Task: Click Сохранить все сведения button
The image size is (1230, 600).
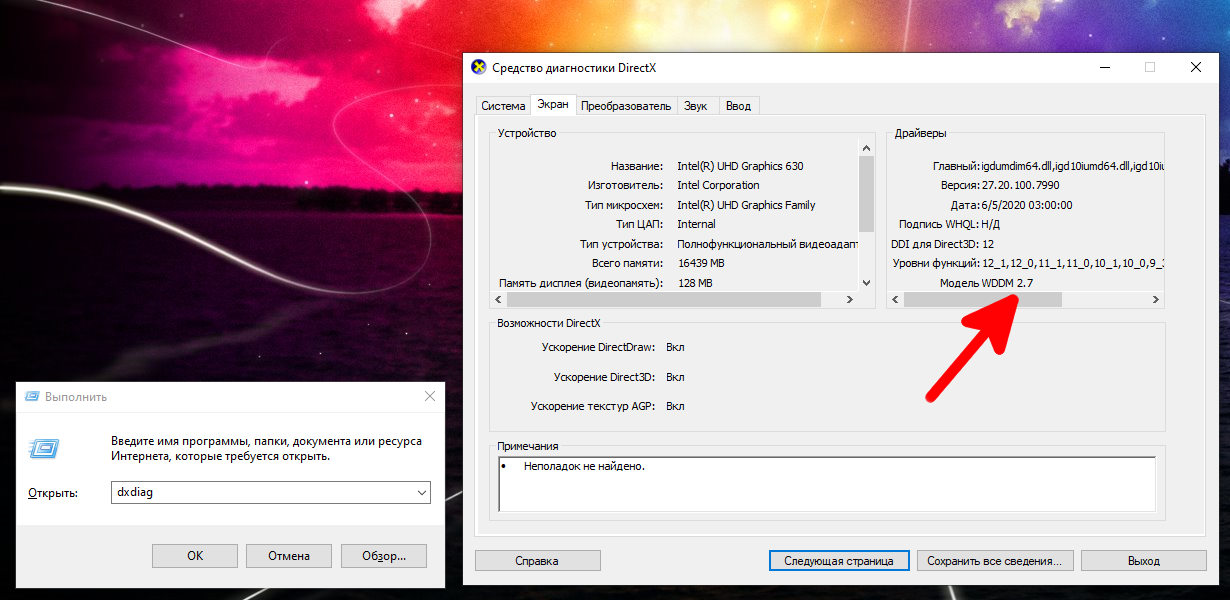Action: click(995, 561)
